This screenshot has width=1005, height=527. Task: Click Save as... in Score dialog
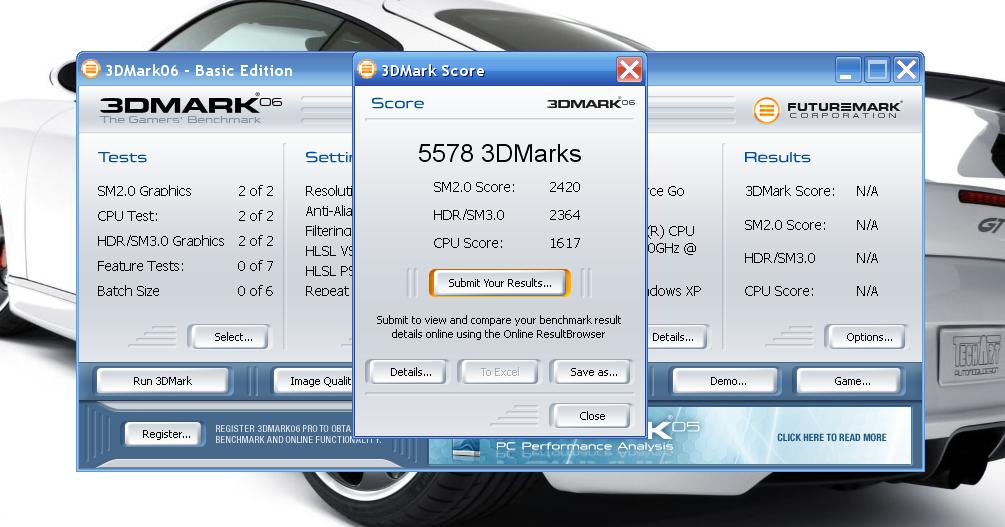(594, 372)
